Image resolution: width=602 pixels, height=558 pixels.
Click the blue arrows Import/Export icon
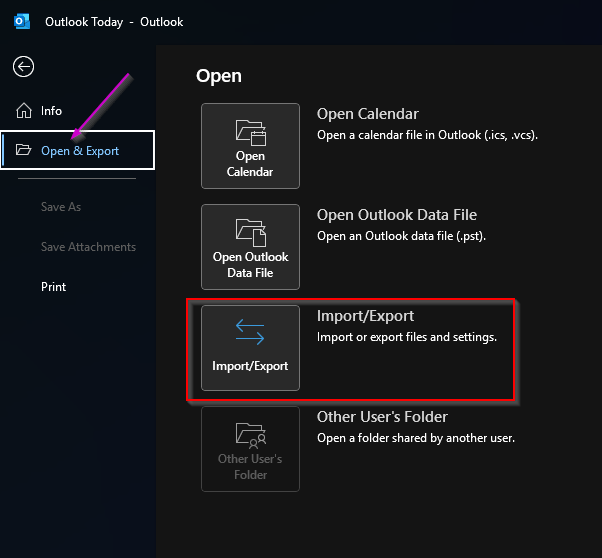pos(250,333)
